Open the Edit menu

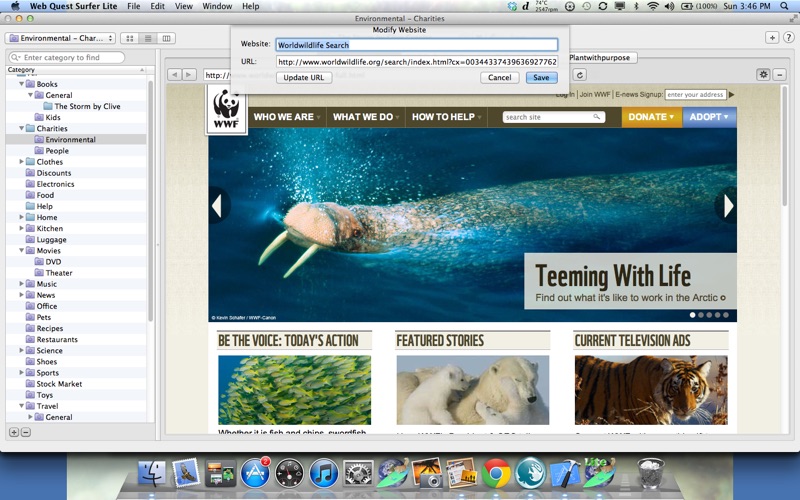click(x=158, y=6)
